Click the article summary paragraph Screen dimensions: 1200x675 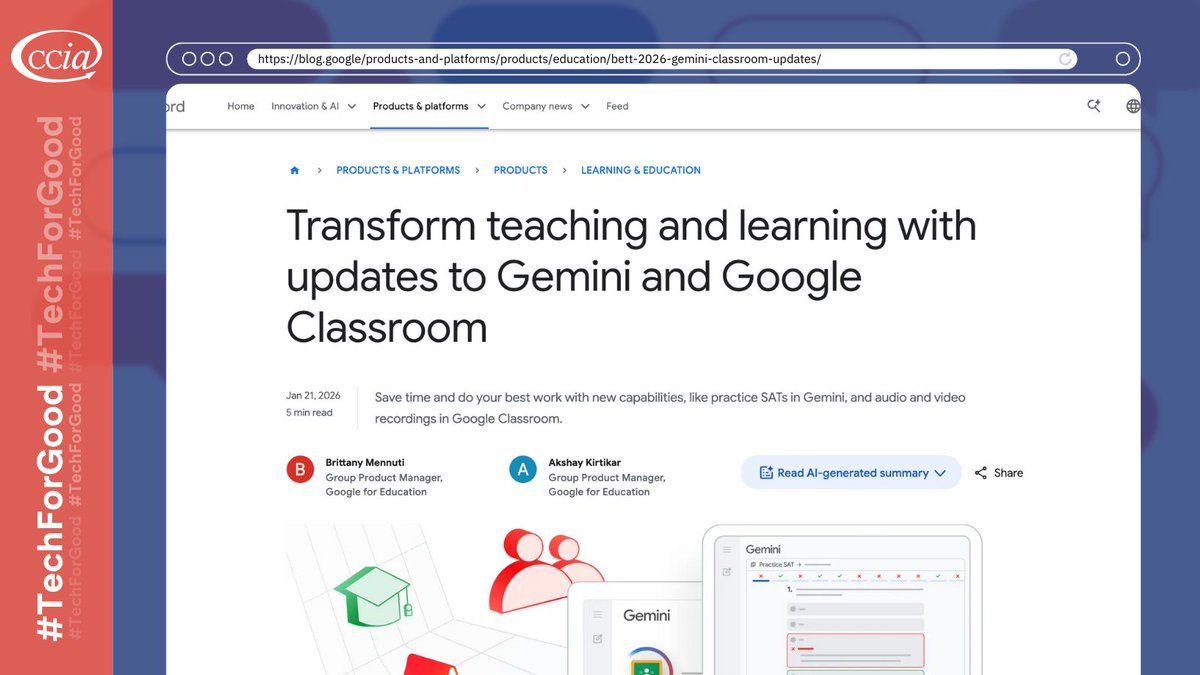[670, 408]
